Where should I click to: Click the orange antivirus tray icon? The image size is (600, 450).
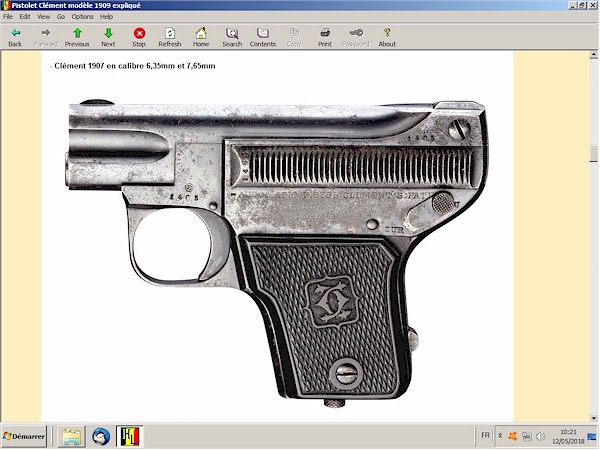513,436
